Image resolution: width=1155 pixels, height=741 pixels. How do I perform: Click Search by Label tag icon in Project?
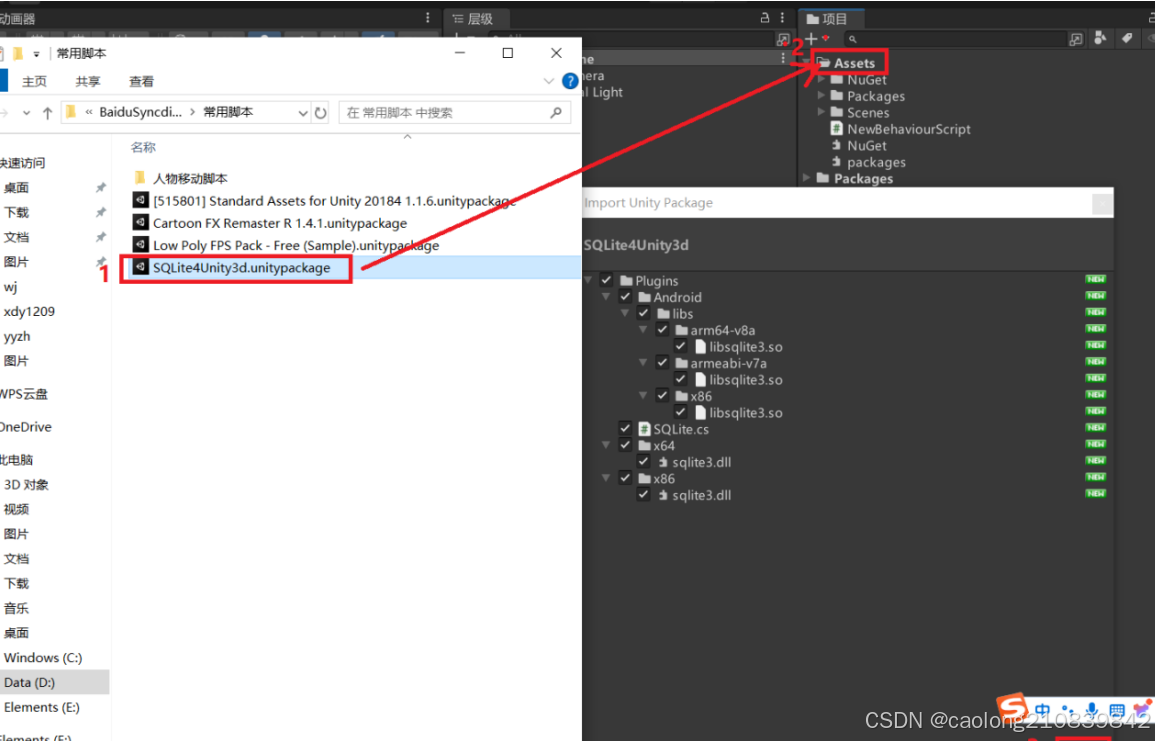pos(1127,38)
